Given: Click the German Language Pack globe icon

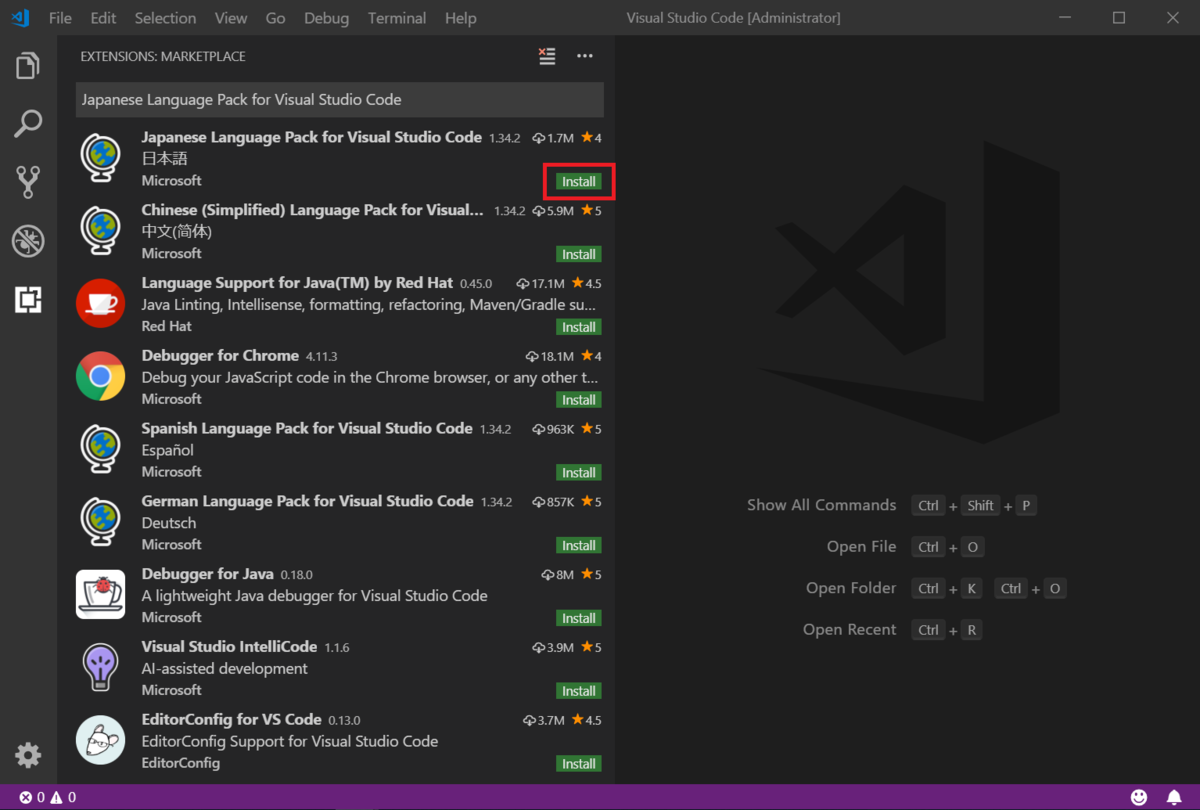Looking at the screenshot, I should coord(100,522).
